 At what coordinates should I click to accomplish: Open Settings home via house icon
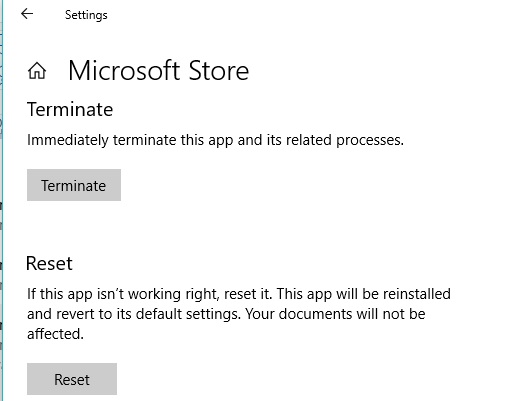pyautogui.click(x=37, y=71)
